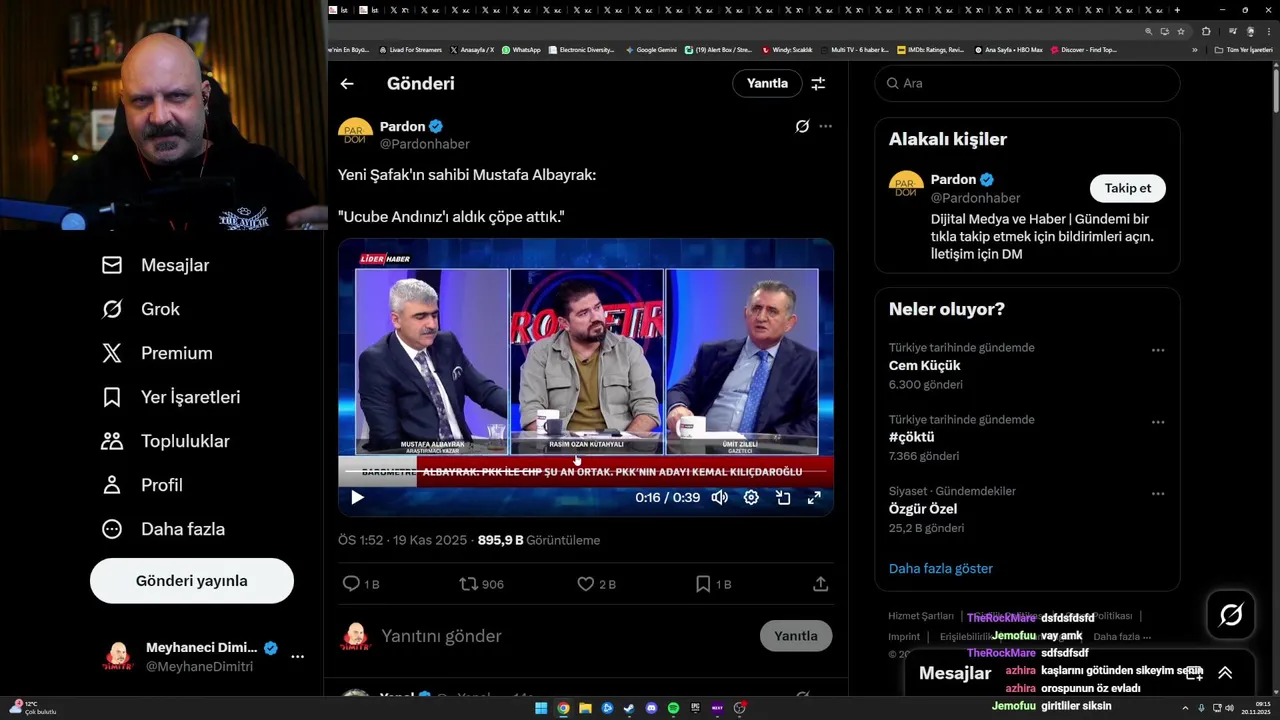This screenshot has height=720, width=1280.
Task: Repost using the icon showing 906
Action: 481,584
